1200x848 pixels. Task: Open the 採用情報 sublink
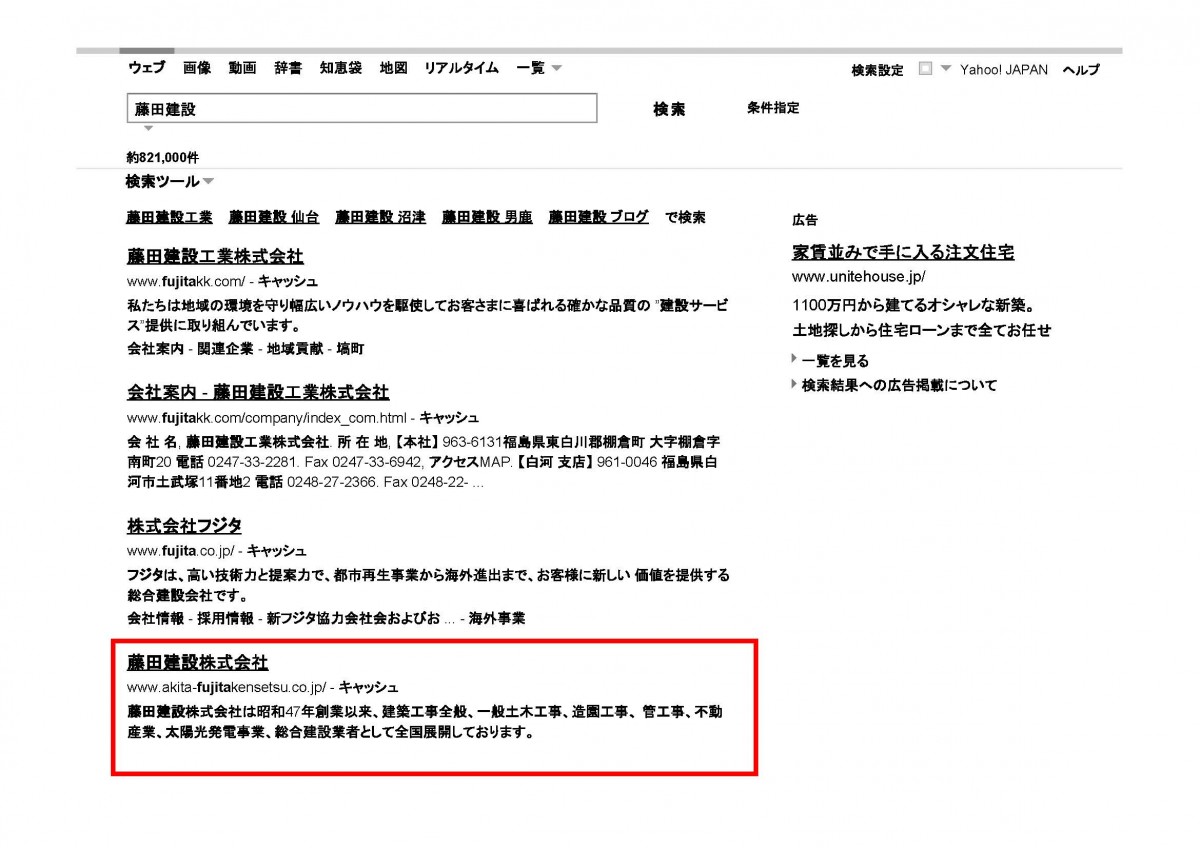225,619
